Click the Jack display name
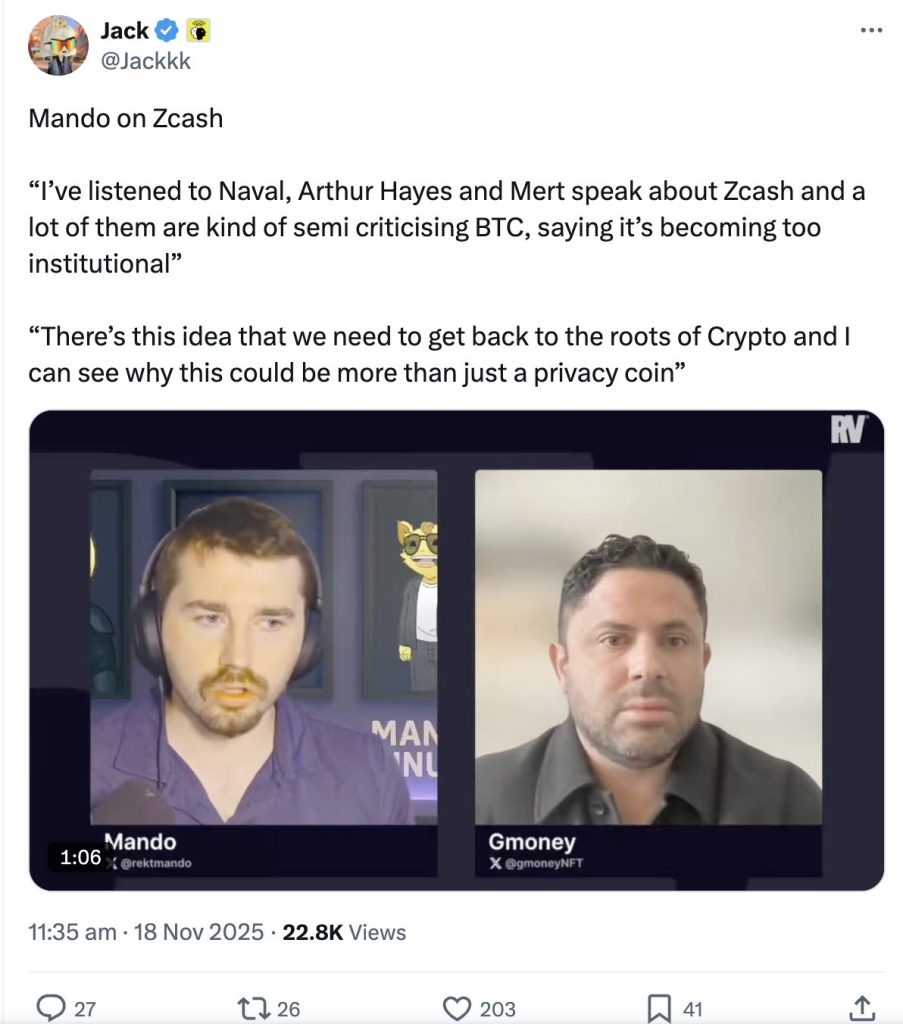Screen dimensions: 903x1024 (124, 31)
